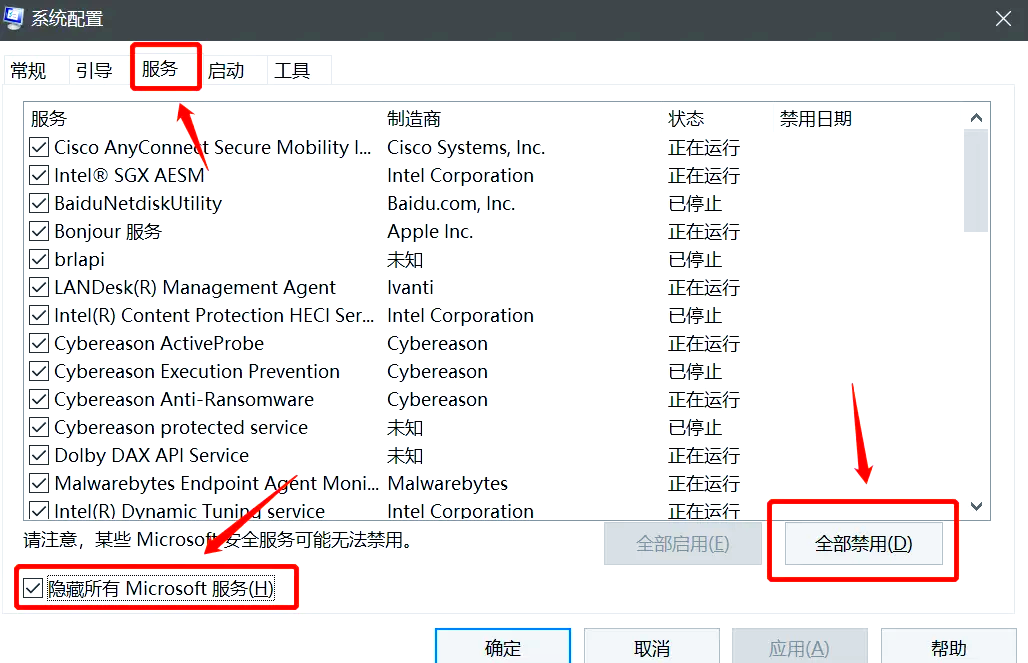Toggle Cybereason protected service checkbox
This screenshot has height=663, width=1028.
39,428
